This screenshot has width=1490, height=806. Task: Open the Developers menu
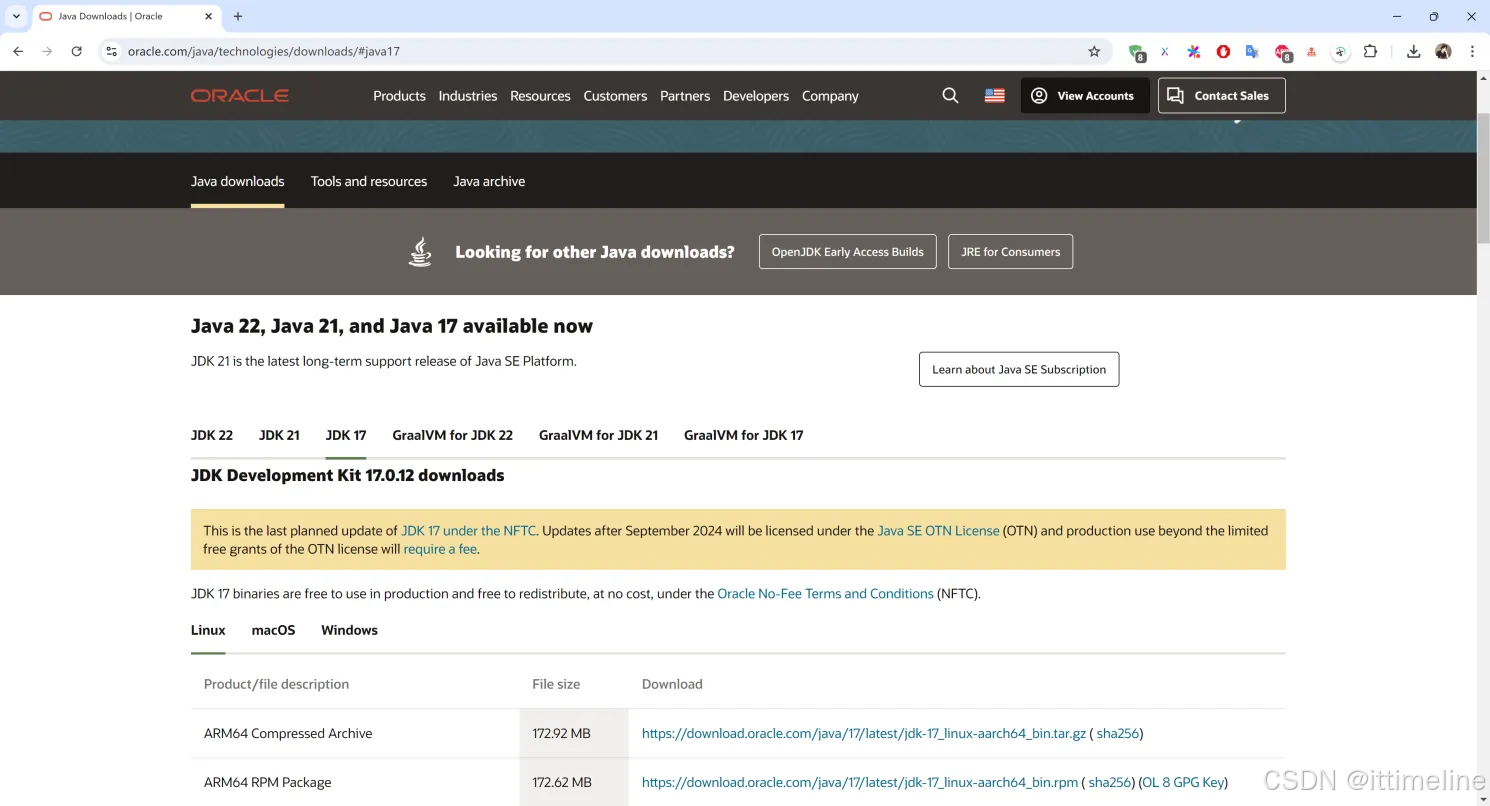(x=756, y=96)
